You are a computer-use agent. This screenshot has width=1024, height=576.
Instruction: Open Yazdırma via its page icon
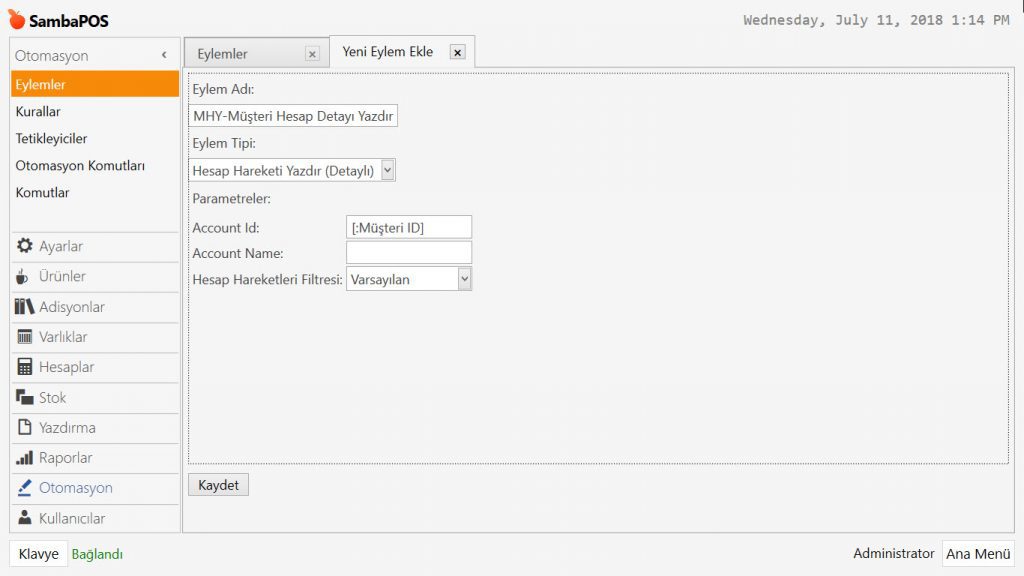pos(25,427)
